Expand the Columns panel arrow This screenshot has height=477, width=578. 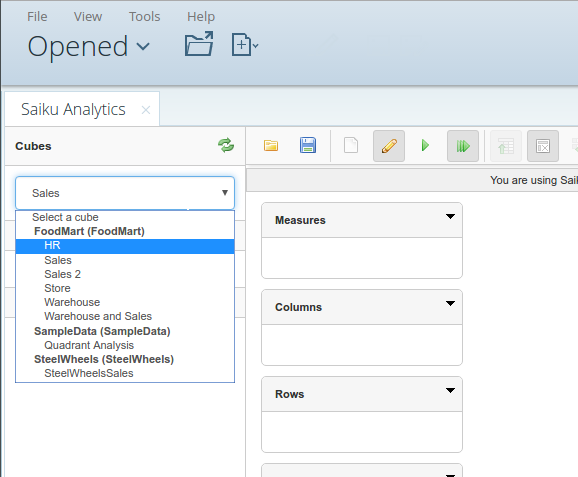click(x=450, y=303)
